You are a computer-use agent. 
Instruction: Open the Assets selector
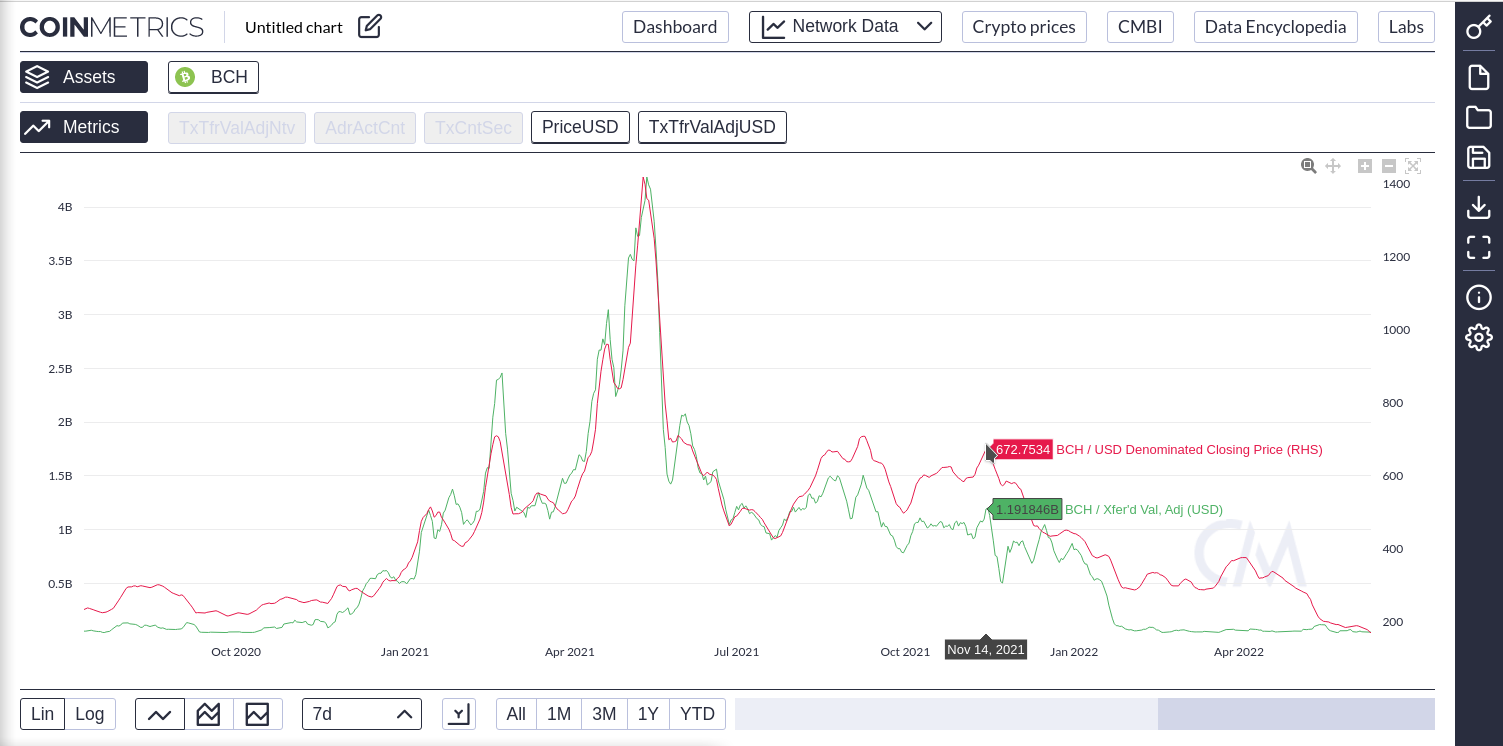(x=84, y=77)
